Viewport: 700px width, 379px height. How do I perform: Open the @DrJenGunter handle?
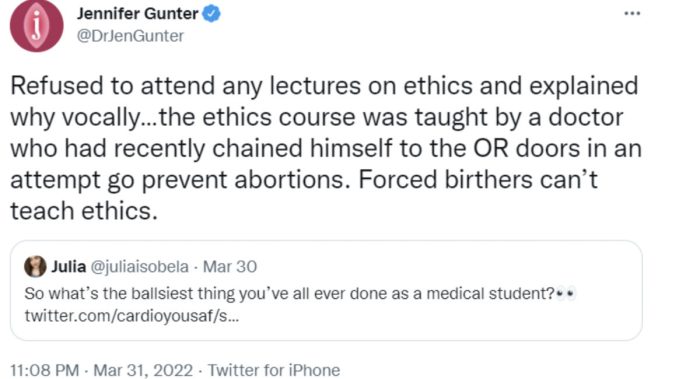(130, 36)
